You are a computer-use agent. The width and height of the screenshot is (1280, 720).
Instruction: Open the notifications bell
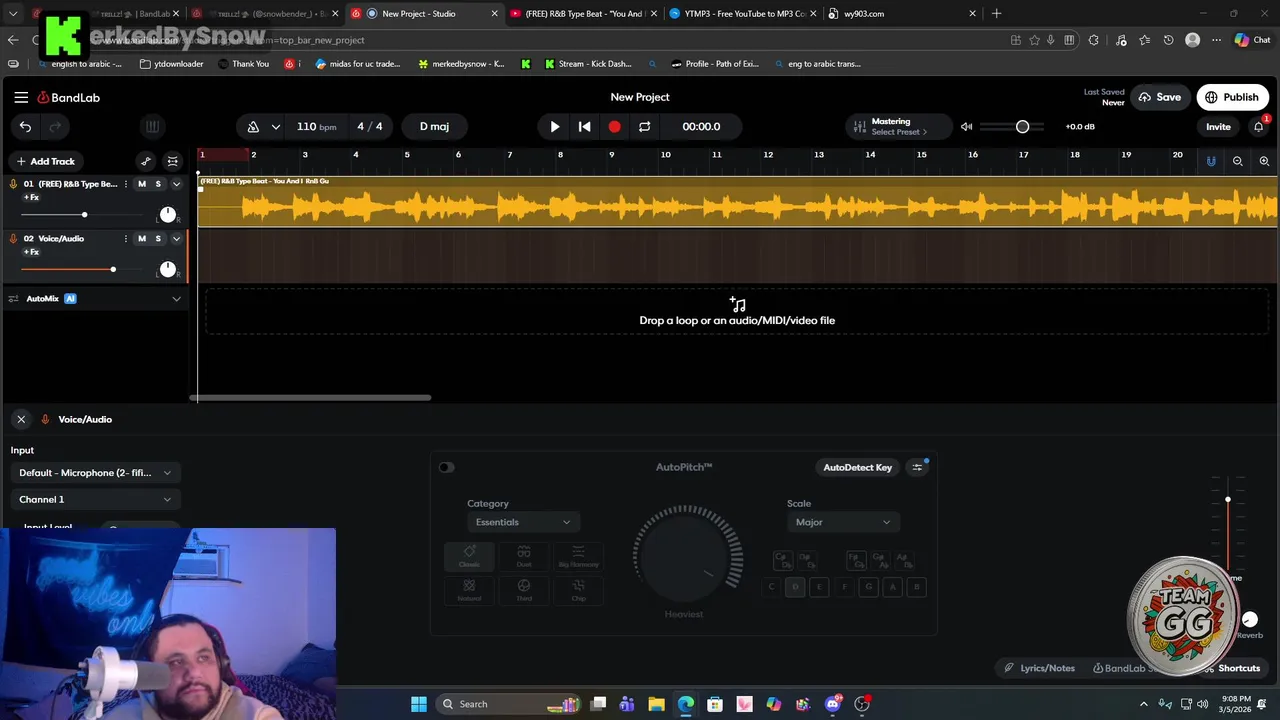(1259, 126)
